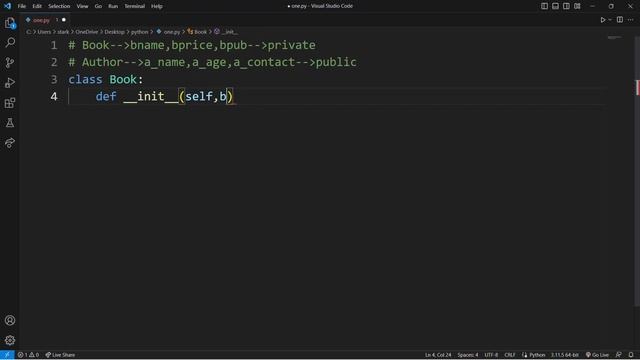Change end of line via CRLF
The width and height of the screenshot is (640, 360).
click(x=509, y=355)
